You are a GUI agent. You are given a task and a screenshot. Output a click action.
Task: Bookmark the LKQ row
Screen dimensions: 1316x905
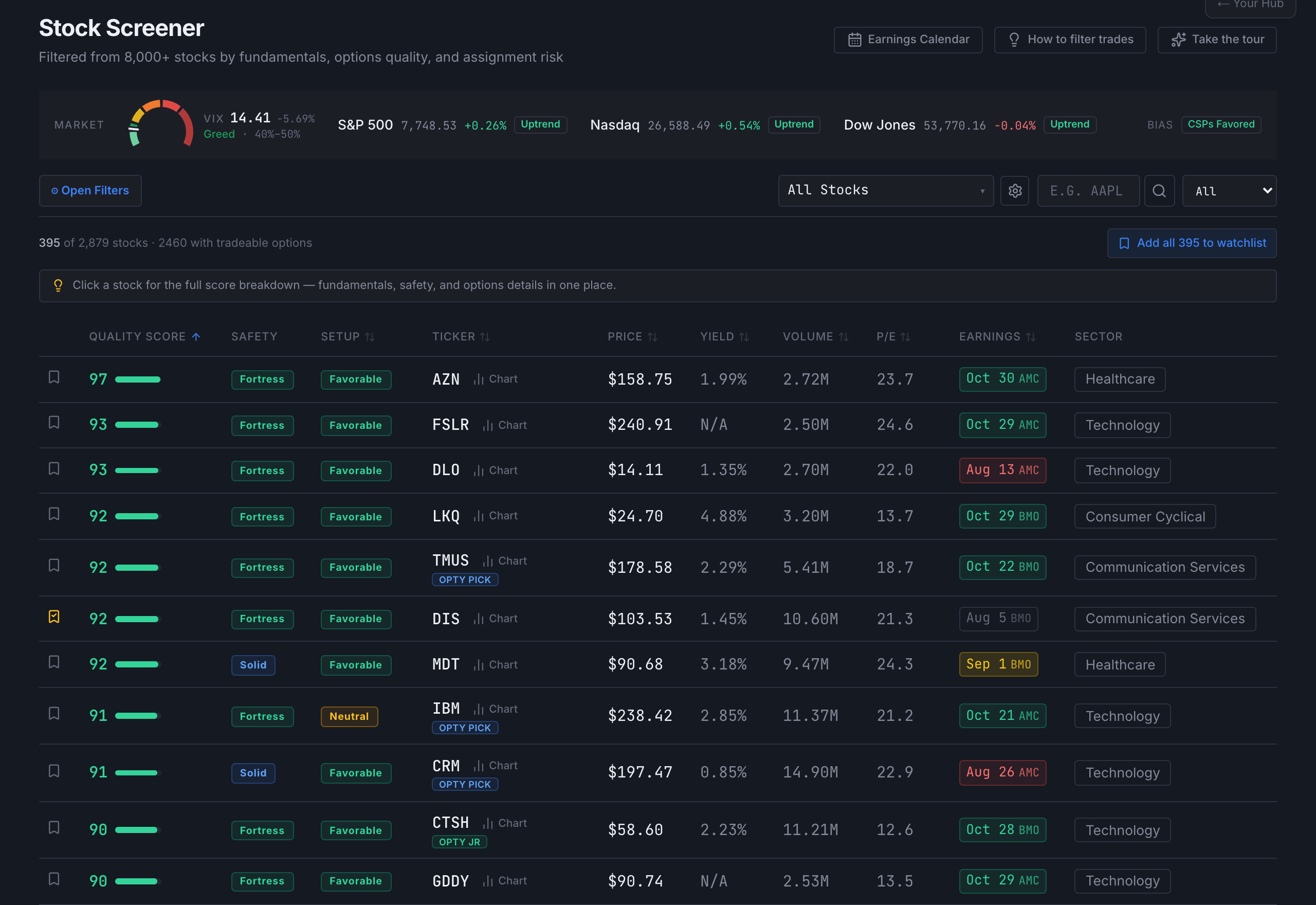click(54, 514)
